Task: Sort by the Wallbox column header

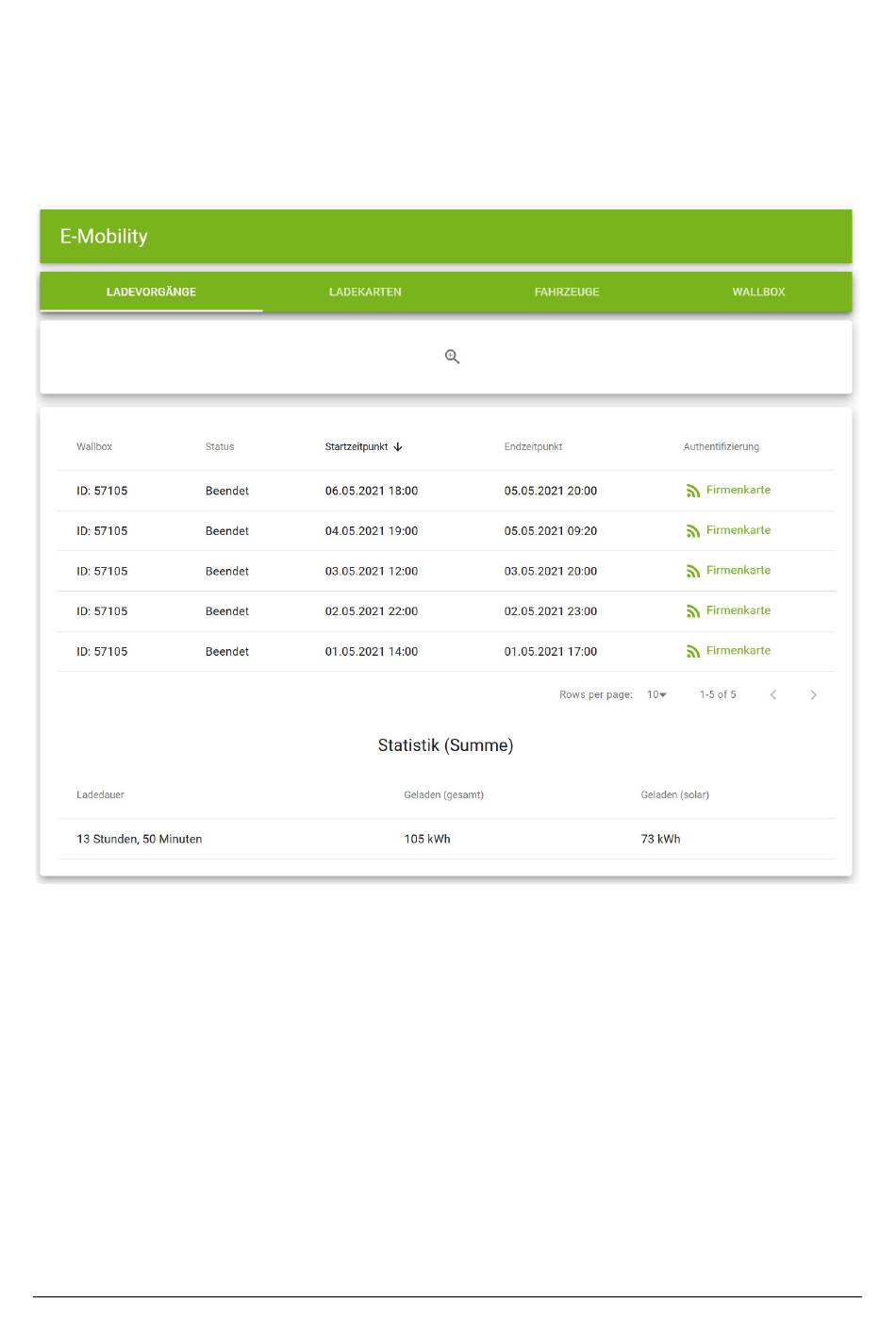Action: point(94,447)
